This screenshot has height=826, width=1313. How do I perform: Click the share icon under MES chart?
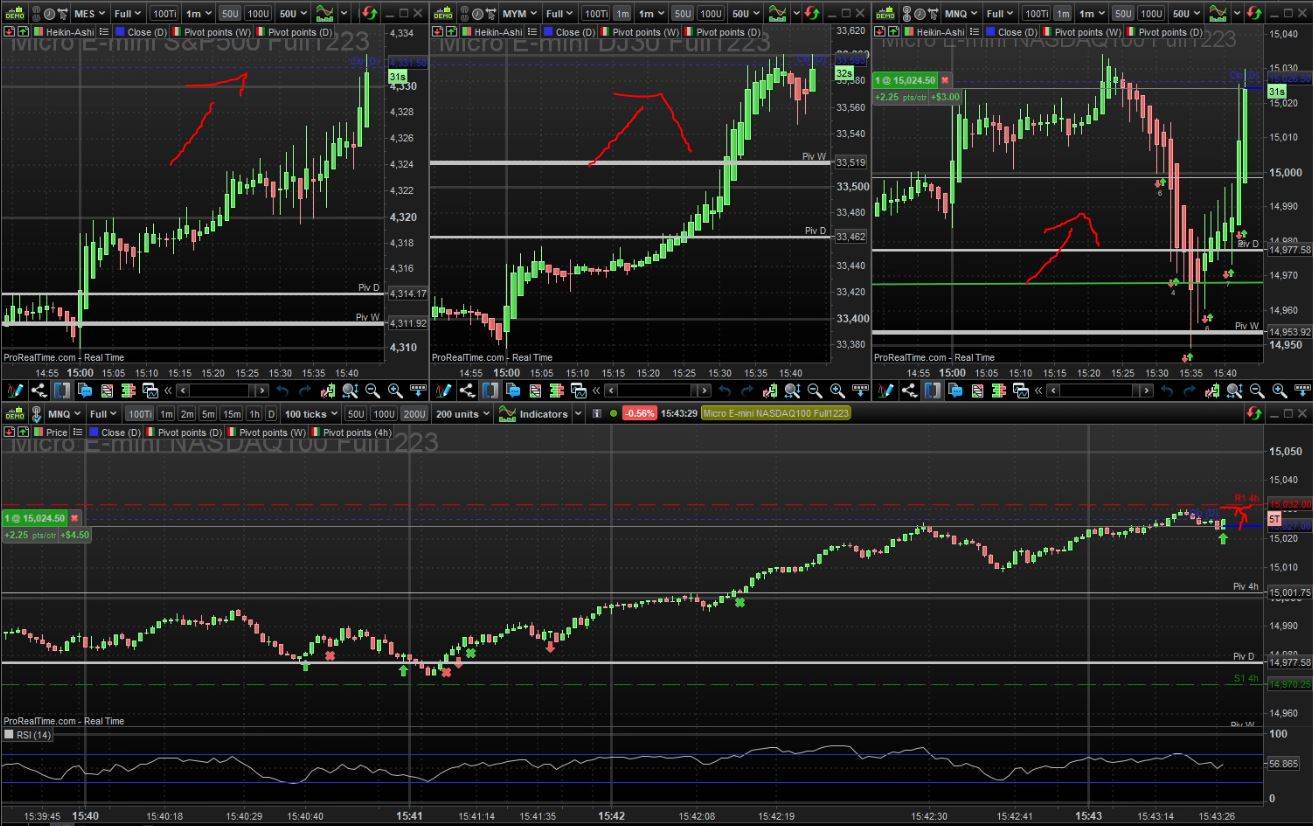[x=39, y=391]
